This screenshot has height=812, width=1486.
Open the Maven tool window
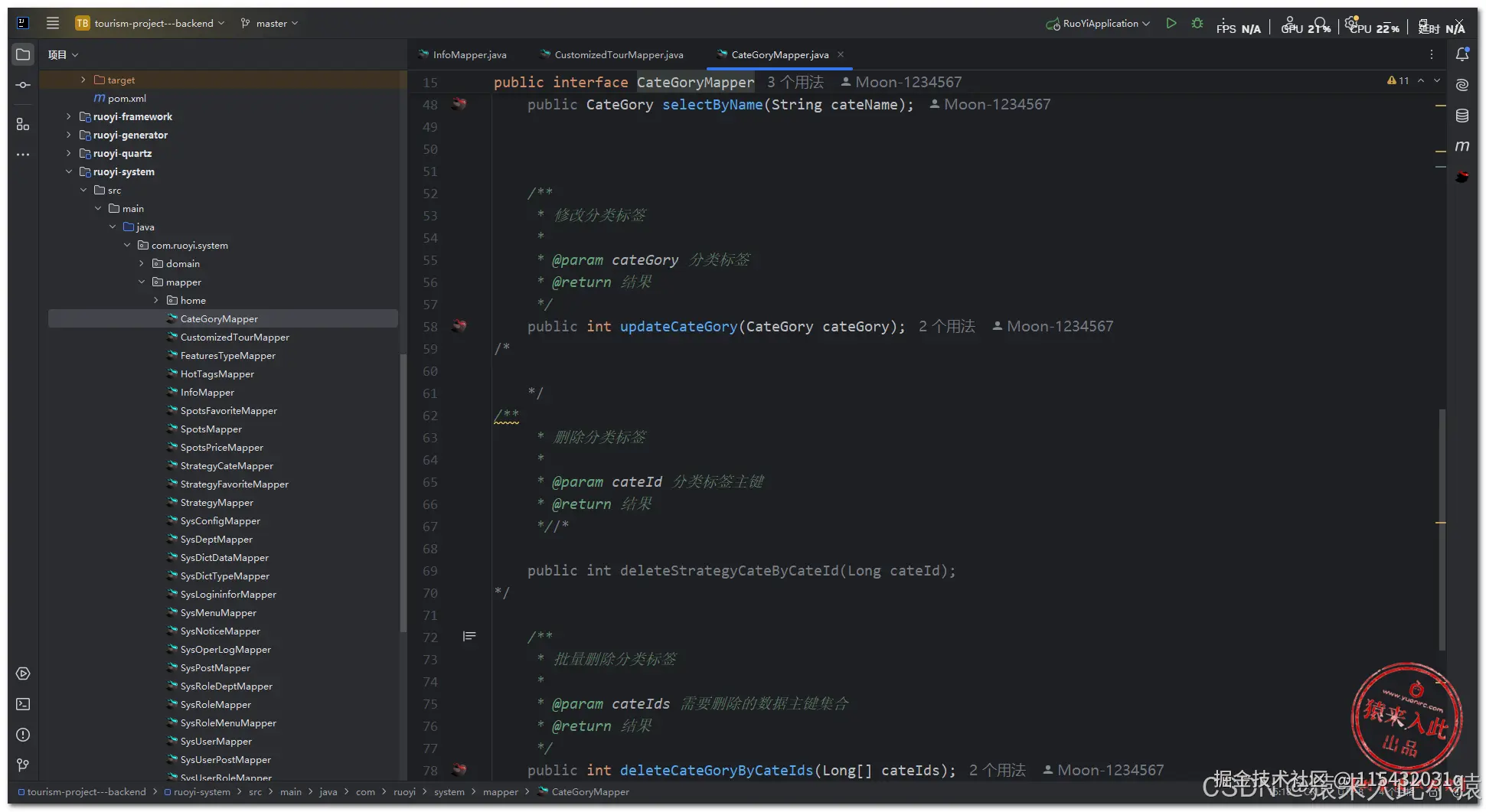coord(1462,146)
